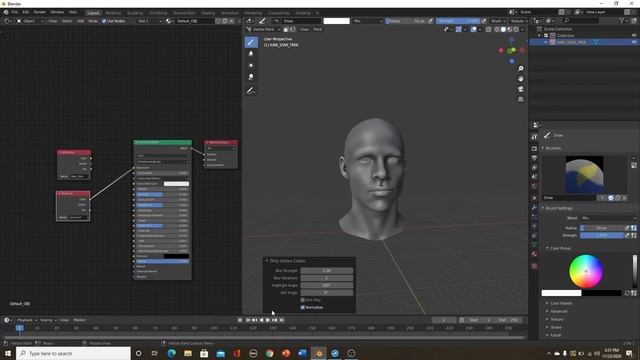Open the Texture popover in header

519,21
